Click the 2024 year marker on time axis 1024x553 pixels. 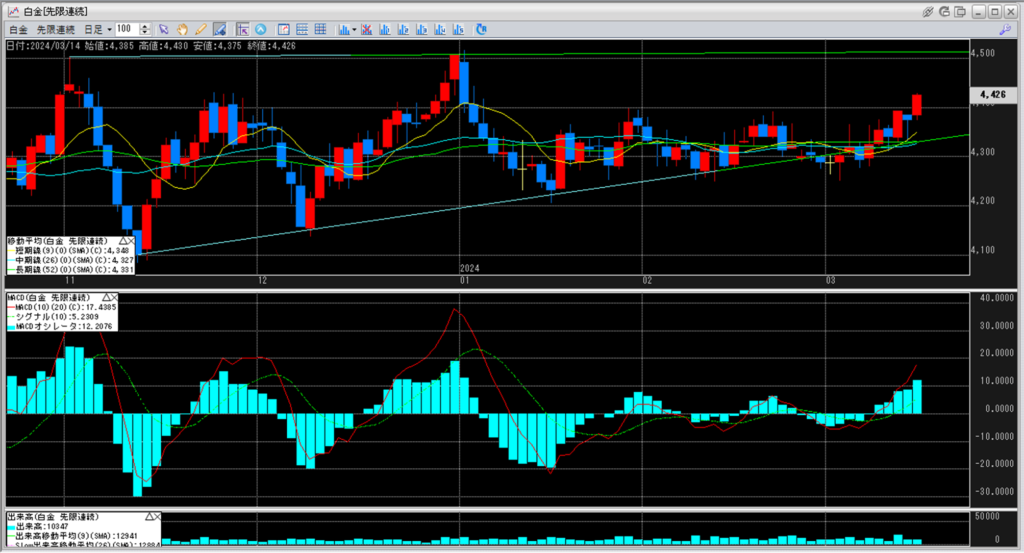click(469, 268)
